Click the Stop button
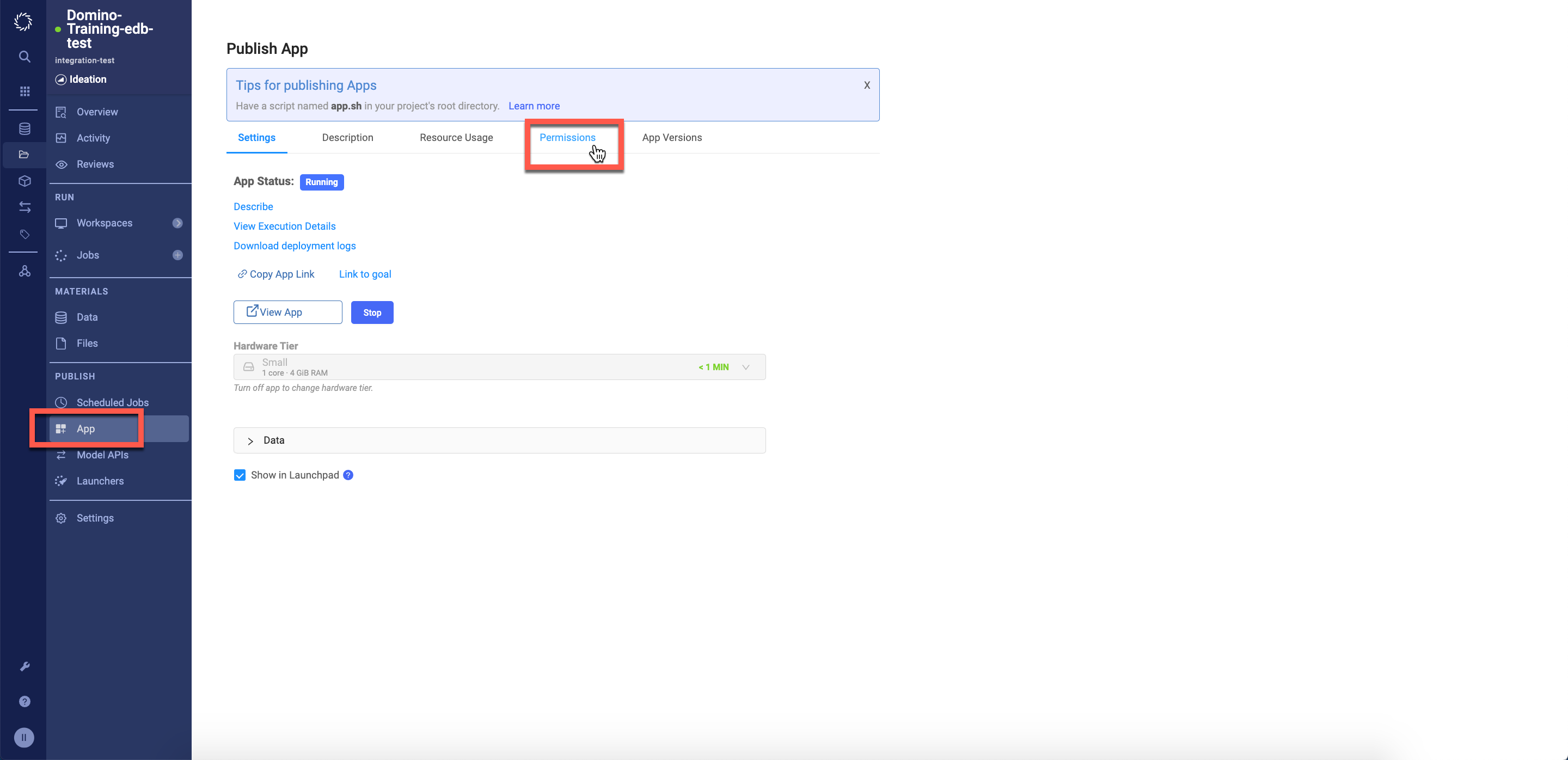 [372, 312]
